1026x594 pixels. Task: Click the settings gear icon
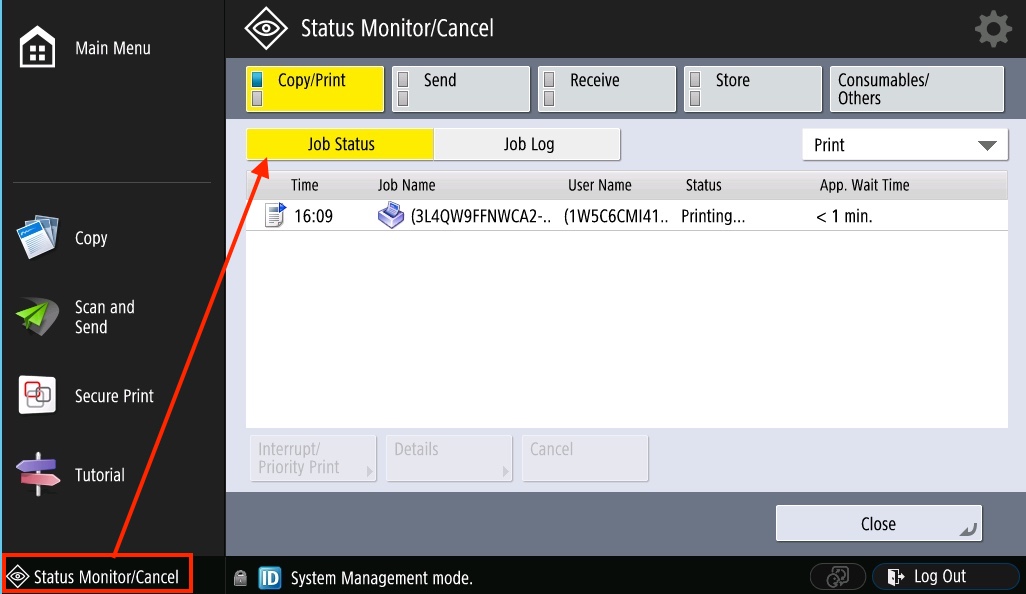point(992,30)
